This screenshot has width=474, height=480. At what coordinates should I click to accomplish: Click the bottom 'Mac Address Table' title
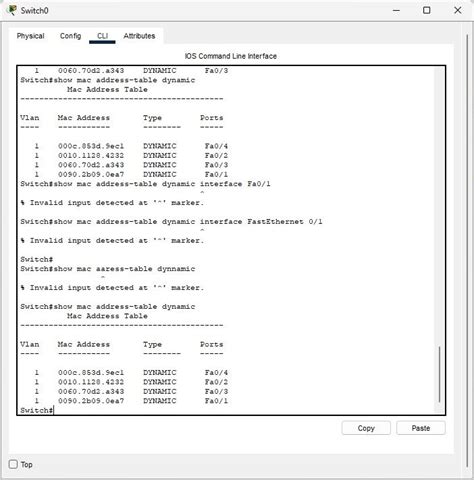(x=107, y=316)
